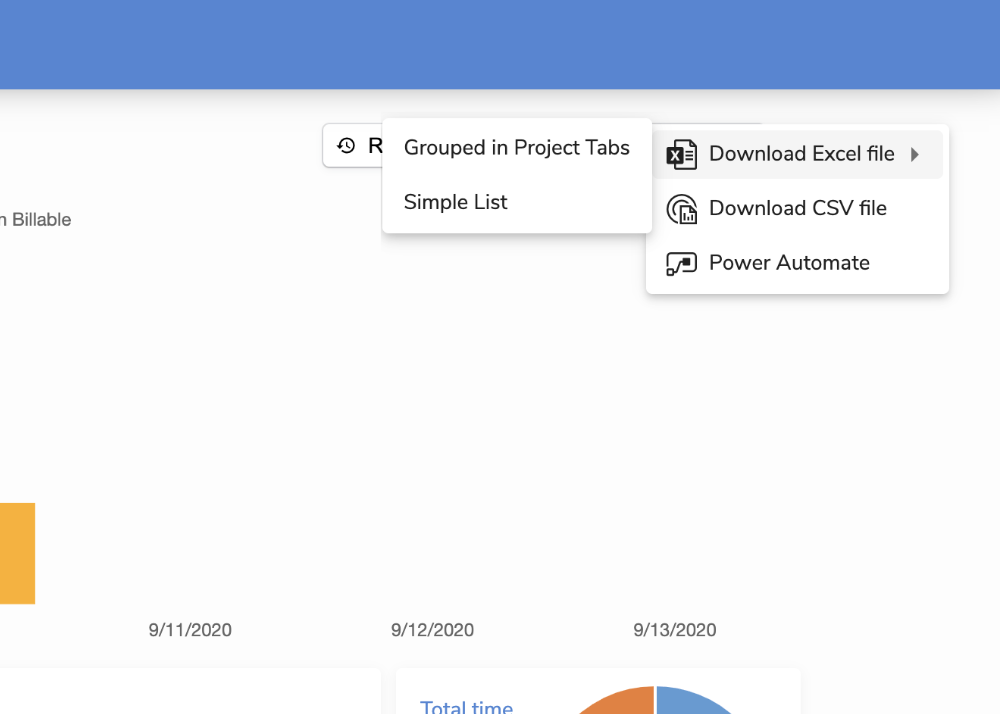This screenshot has height=714, width=1000.
Task: Click the 9/13/2020 date axis label
Action: [674, 630]
